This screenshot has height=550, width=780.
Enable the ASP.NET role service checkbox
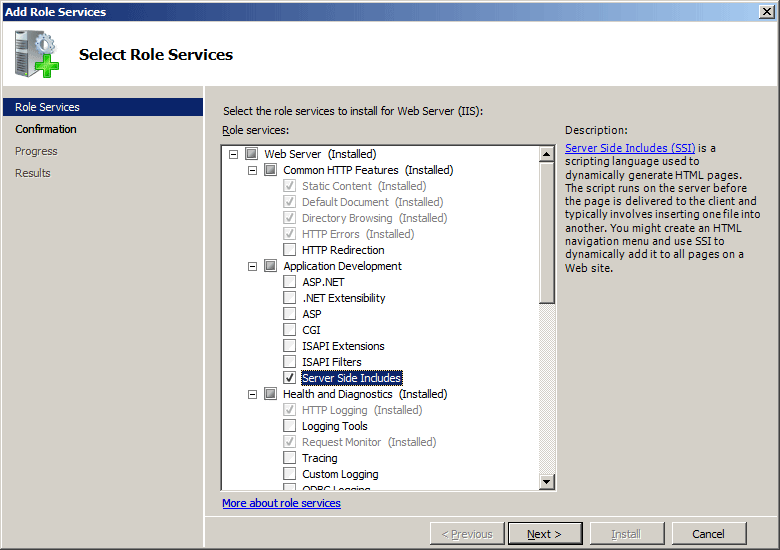coord(290,282)
